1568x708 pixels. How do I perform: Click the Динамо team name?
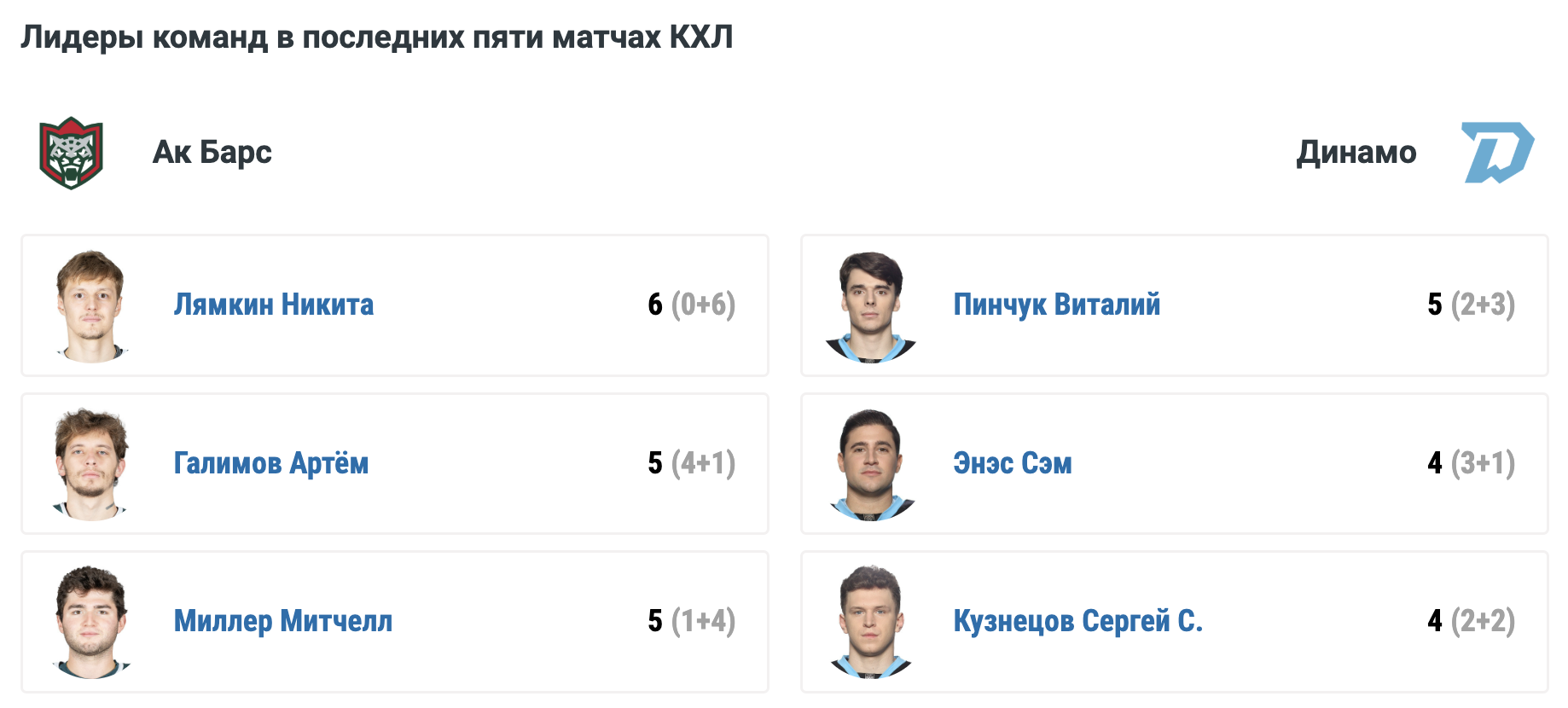1356,153
